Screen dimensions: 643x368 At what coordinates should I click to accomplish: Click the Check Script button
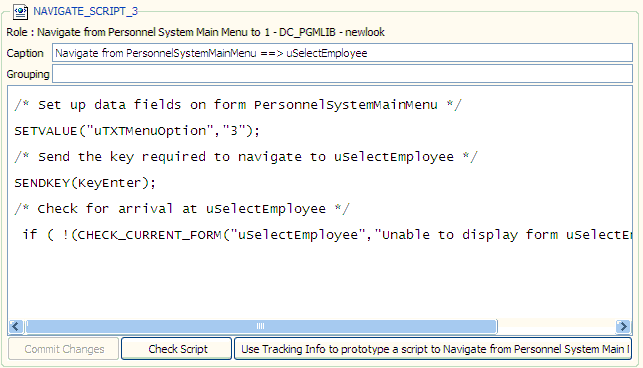[x=177, y=349]
